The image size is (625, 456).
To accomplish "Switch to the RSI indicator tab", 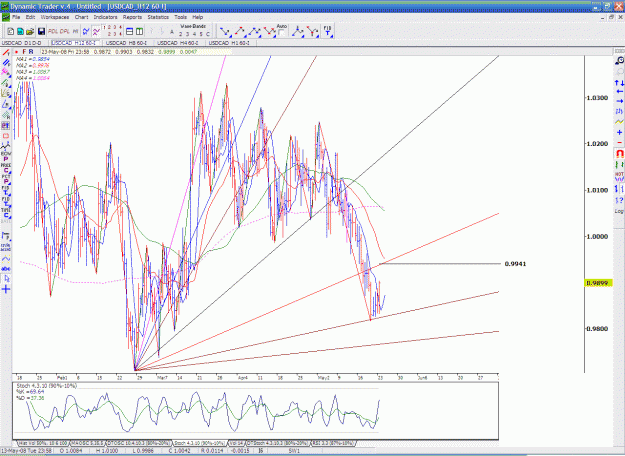I will (334, 443).
